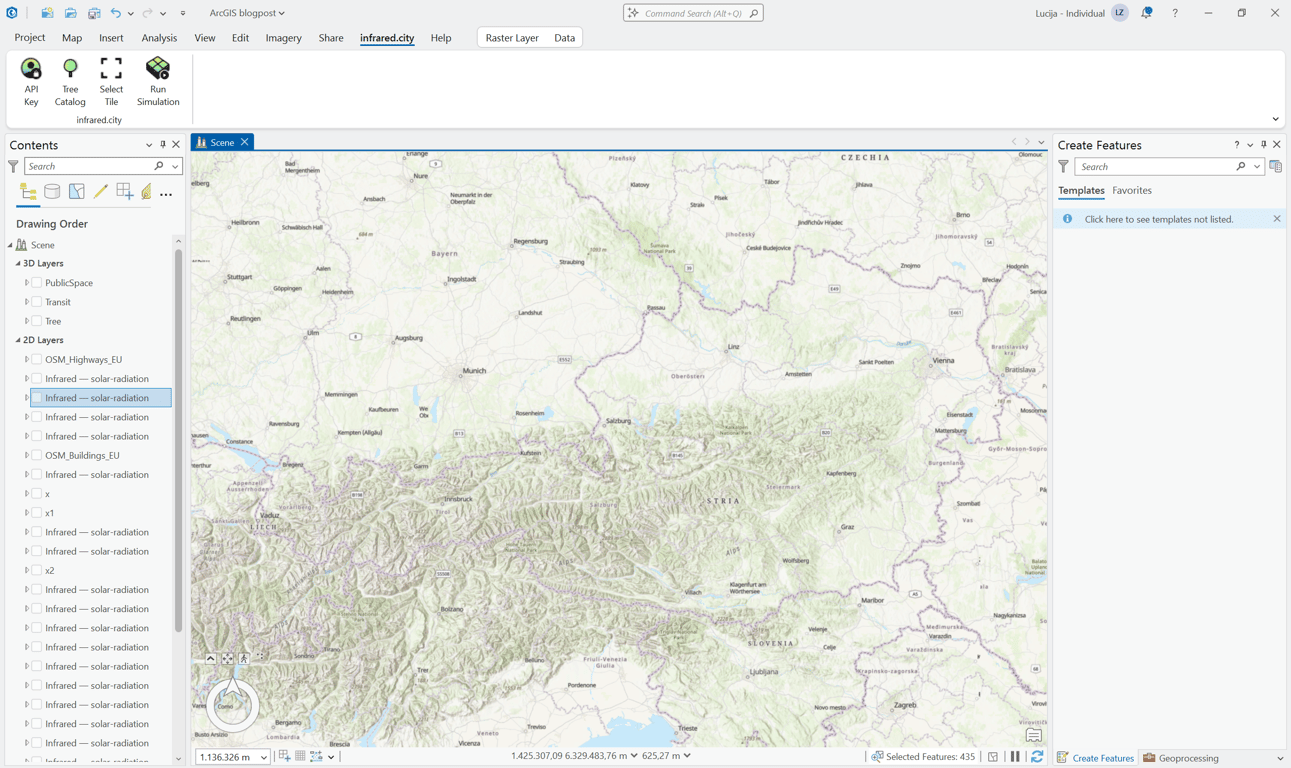Open the Create Features pane help
This screenshot has height=768, width=1291.
coord(1236,145)
